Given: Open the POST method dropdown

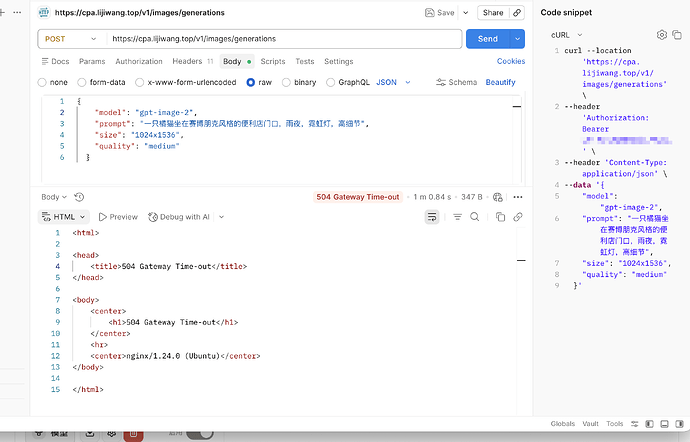Looking at the screenshot, I should 71,39.
